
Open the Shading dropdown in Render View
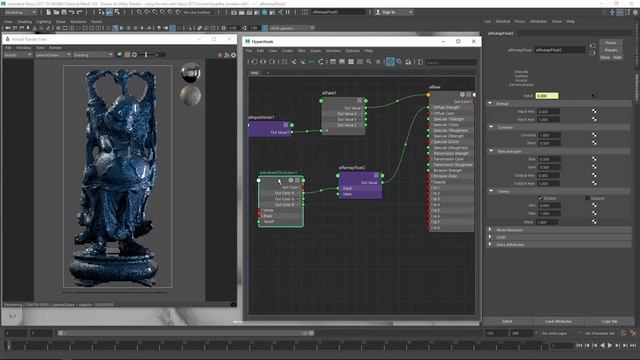pyautogui.click(x=93, y=55)
